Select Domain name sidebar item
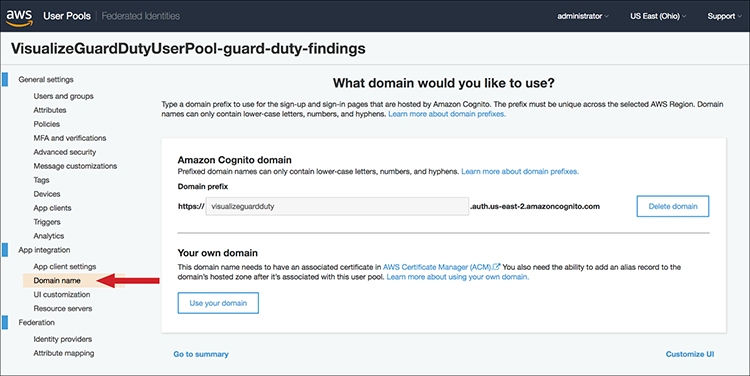Viewport: 750px width, 376px height. pos(57,280)
